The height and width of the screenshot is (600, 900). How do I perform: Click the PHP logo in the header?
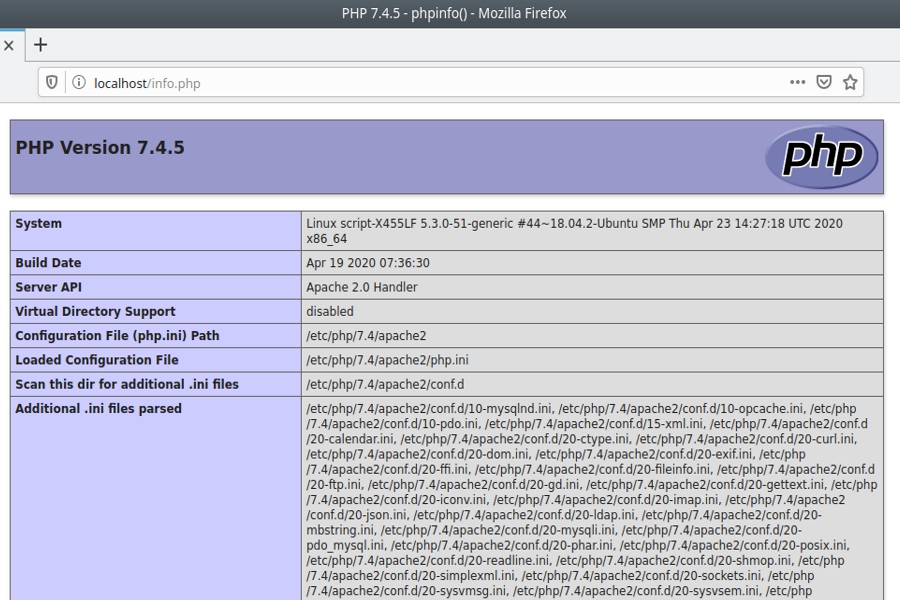(x=821, y=156)
